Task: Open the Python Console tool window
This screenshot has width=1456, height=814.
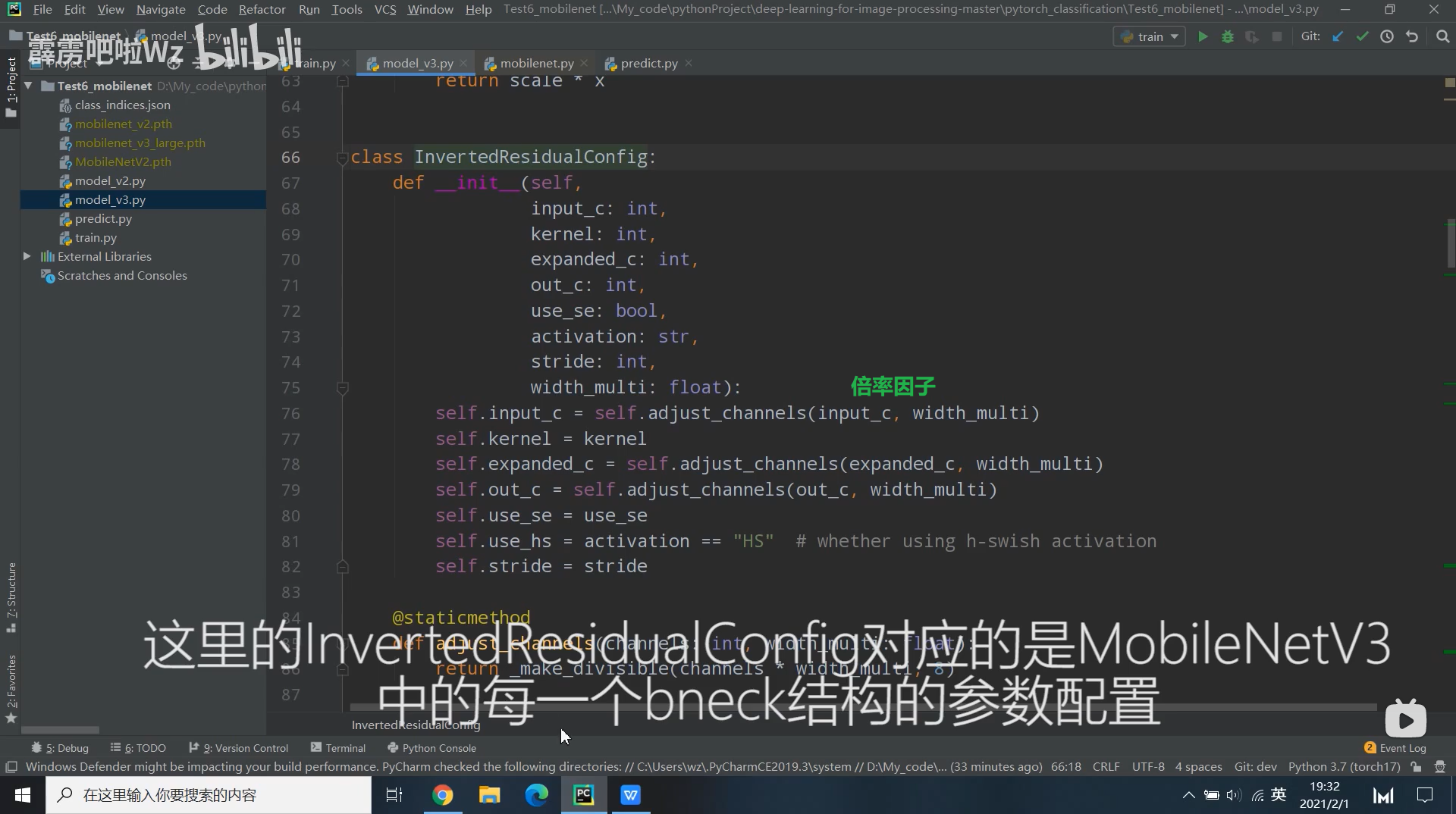Action: (x=438, y=748)
